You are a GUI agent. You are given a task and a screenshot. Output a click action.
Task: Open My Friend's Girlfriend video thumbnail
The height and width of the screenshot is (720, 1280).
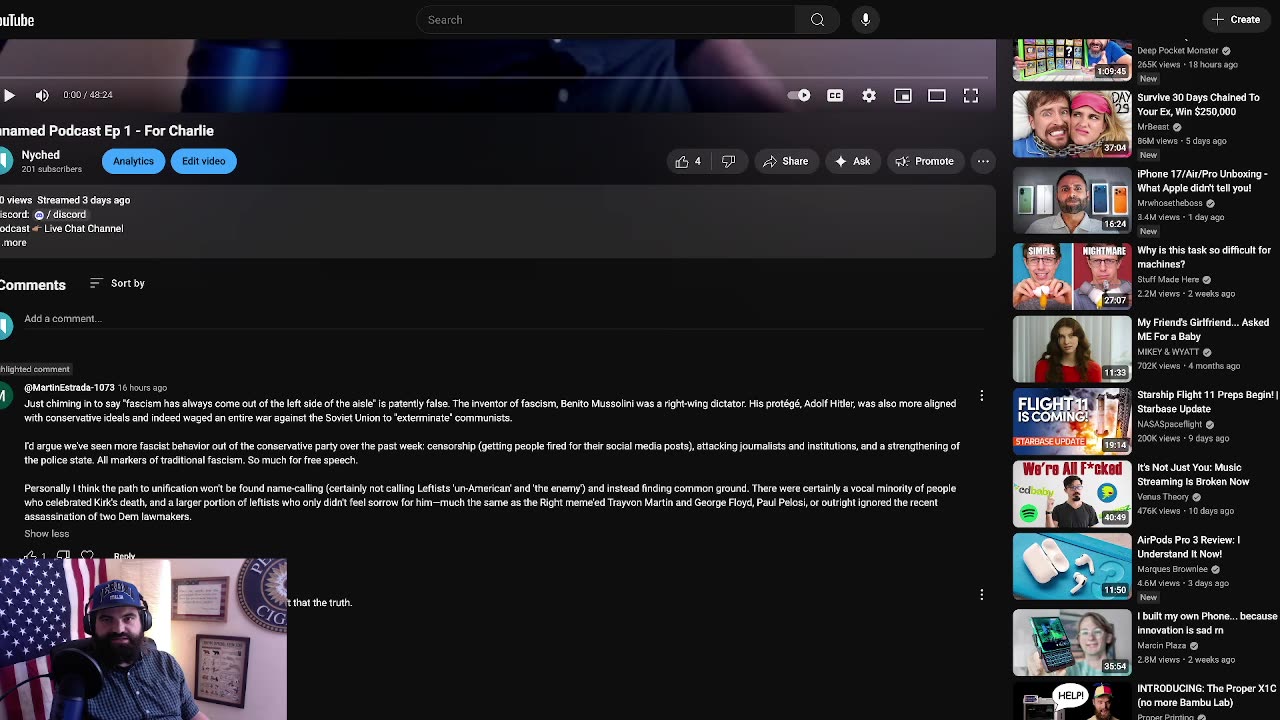click(x=1072, y=349)
